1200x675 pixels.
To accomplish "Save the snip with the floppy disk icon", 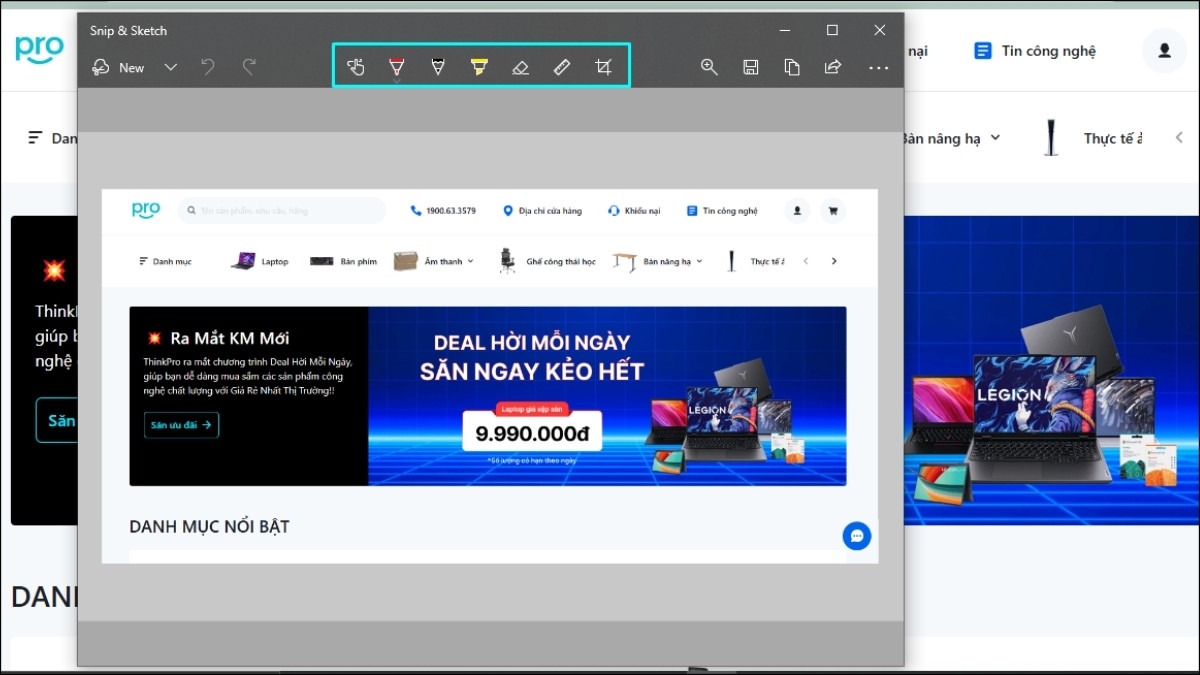I will click(751, 67).
